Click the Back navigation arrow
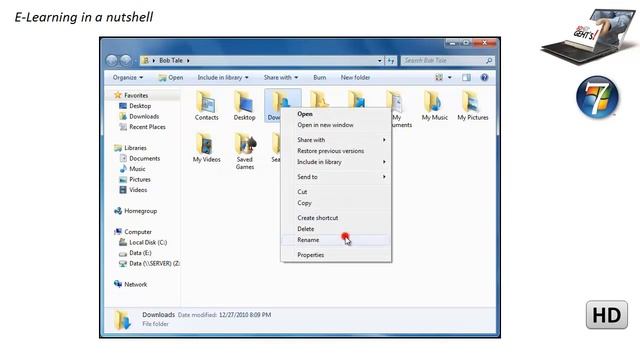Viewport: 640px width, 360px height. [112, 60]
